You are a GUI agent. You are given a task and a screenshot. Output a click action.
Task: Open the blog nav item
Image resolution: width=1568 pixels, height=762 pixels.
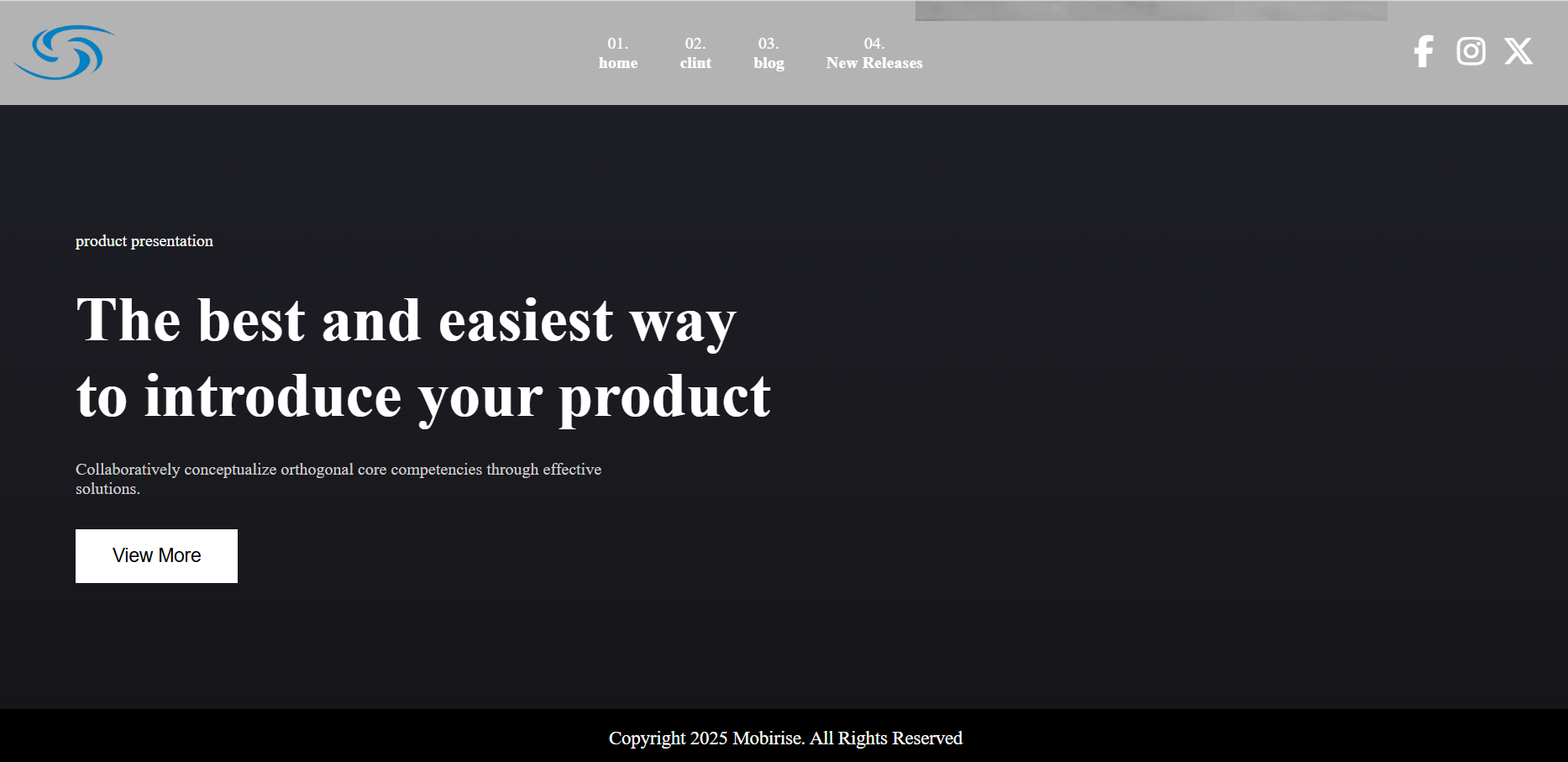pyautogui.click(x=768, y=63)
